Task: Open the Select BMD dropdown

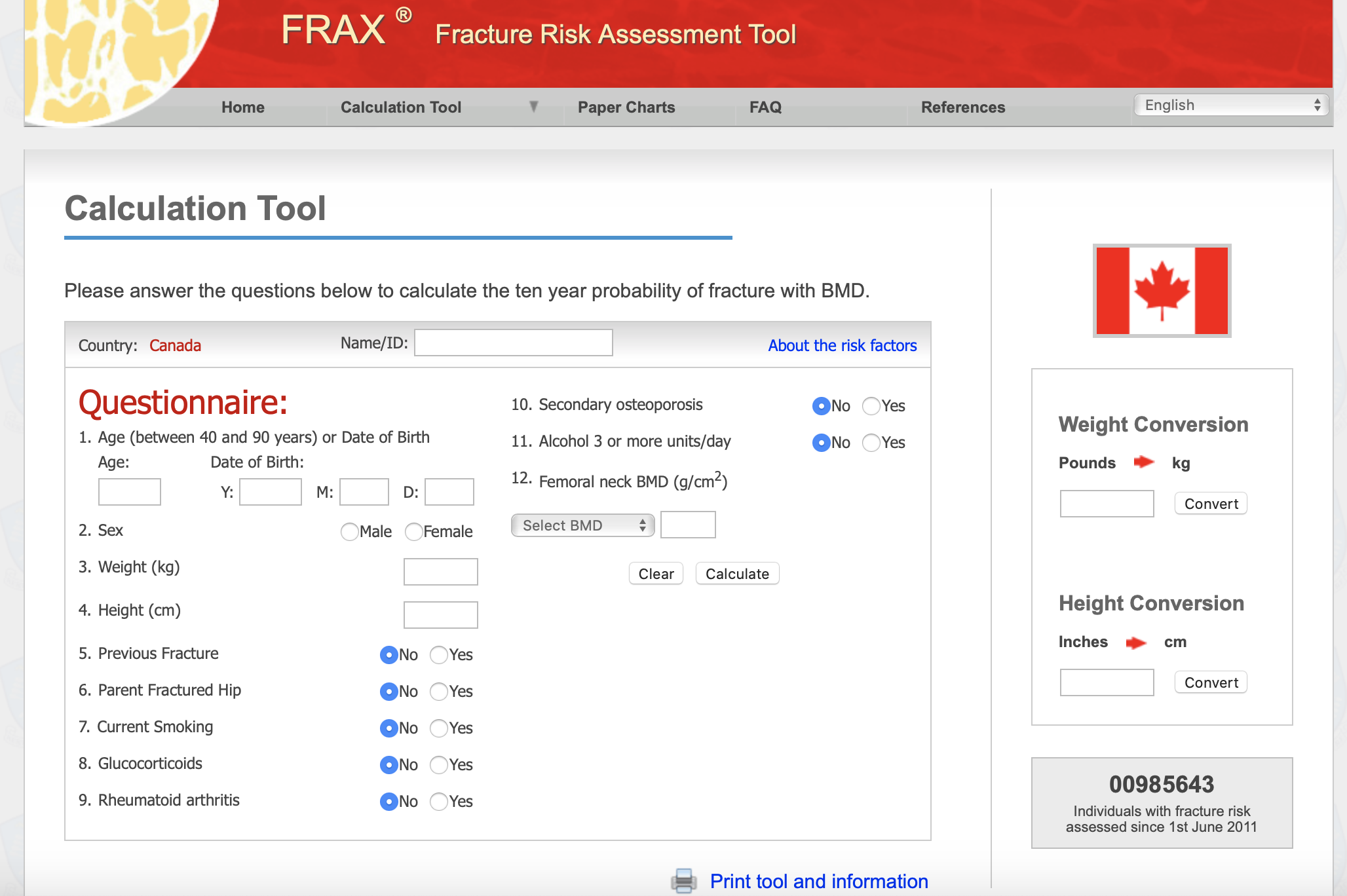Action: point(582,525)
